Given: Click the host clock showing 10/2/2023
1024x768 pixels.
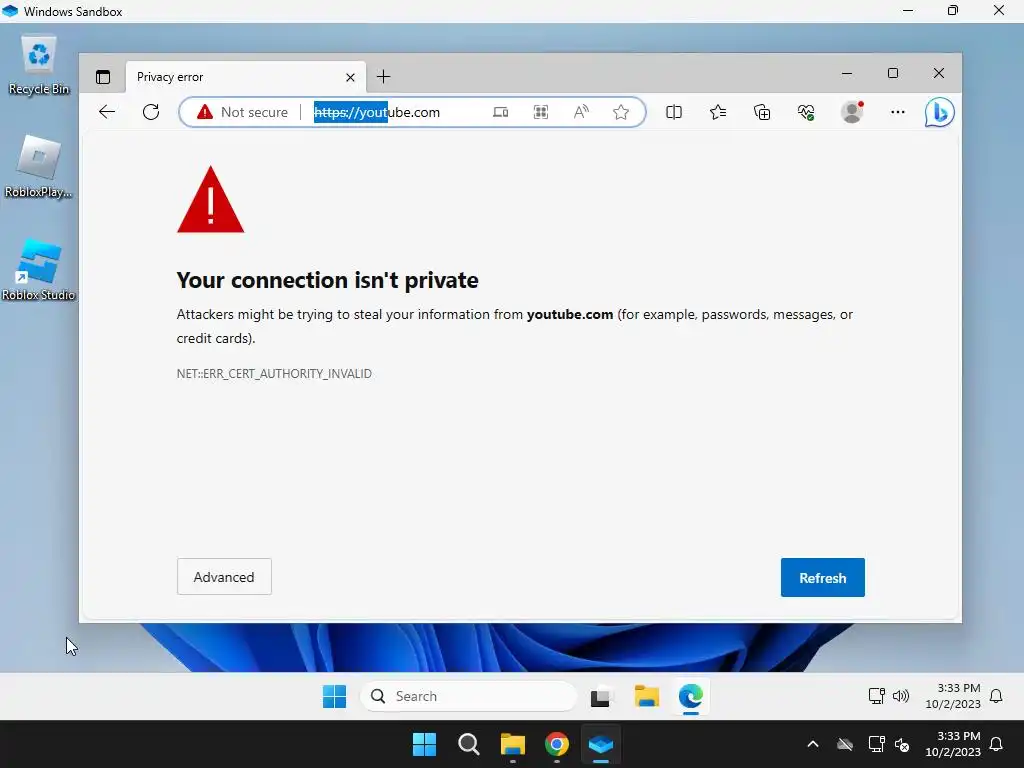Looking at the screenshot, I should click(x=953, y=744).
